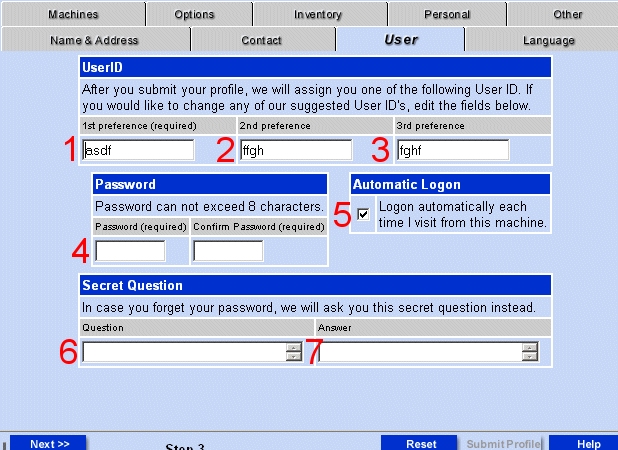
Task: Click the secret Answer text field
Action: [x=420, y=351]
